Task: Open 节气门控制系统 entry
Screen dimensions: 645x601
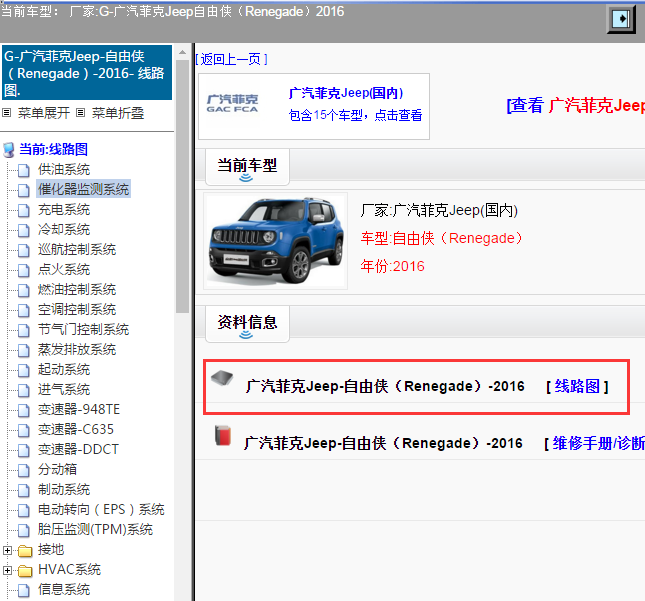Action: click(84, 330)
